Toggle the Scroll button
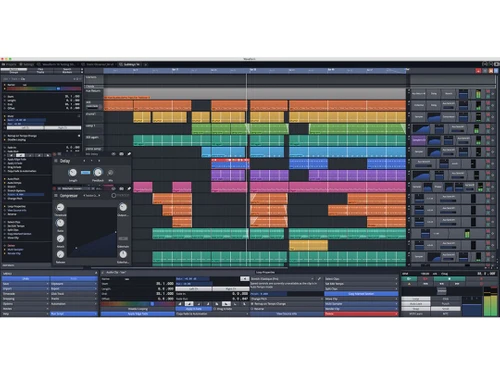 446,309
